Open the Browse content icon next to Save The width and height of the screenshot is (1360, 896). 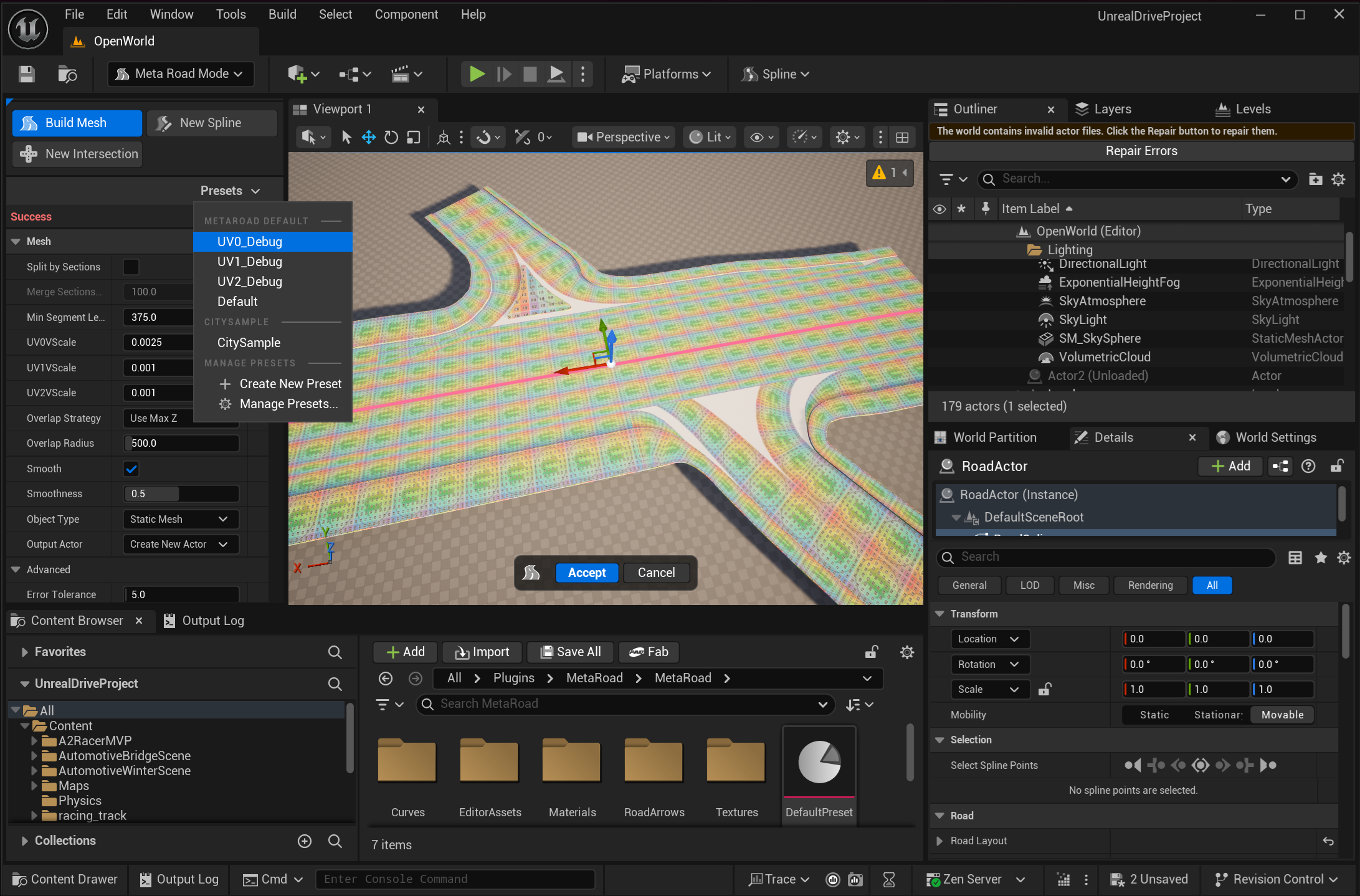[67, 74]
